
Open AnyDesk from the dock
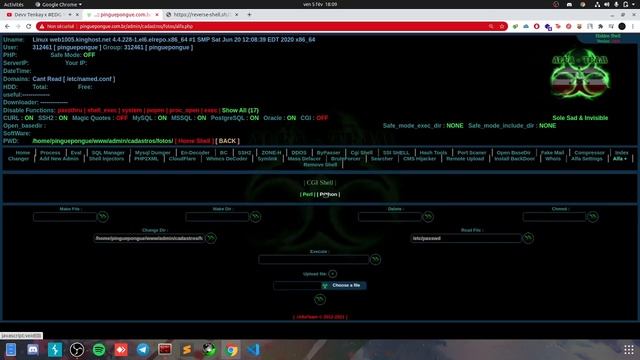[121, 350]
